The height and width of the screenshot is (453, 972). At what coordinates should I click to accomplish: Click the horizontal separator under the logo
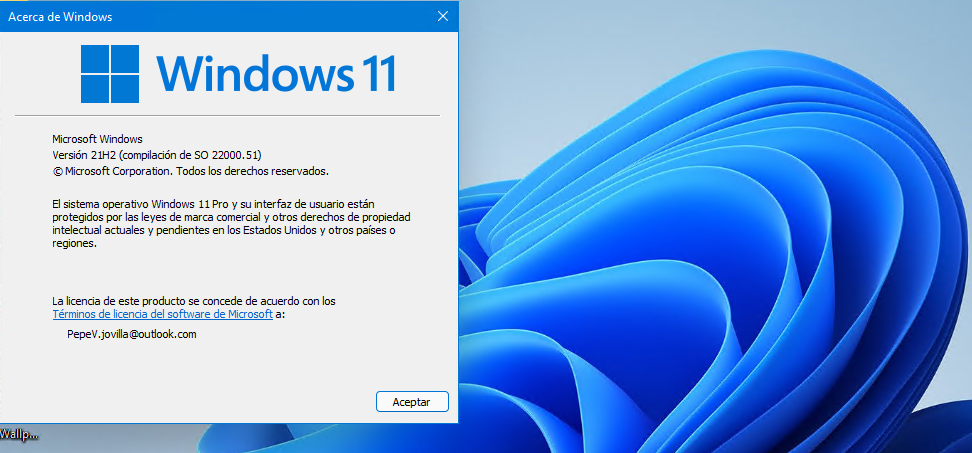pyautogui.click(x=230, y=115)
